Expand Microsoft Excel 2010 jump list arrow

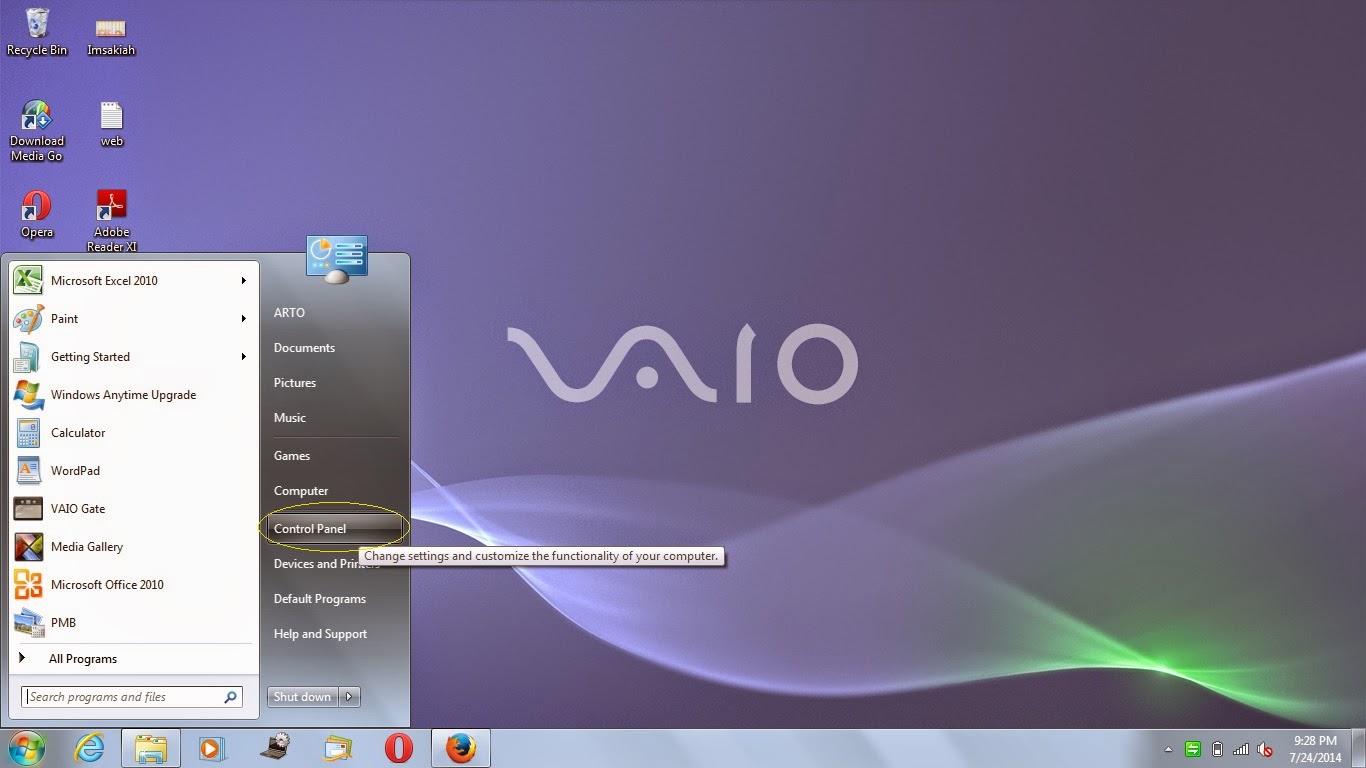(243, 281)
